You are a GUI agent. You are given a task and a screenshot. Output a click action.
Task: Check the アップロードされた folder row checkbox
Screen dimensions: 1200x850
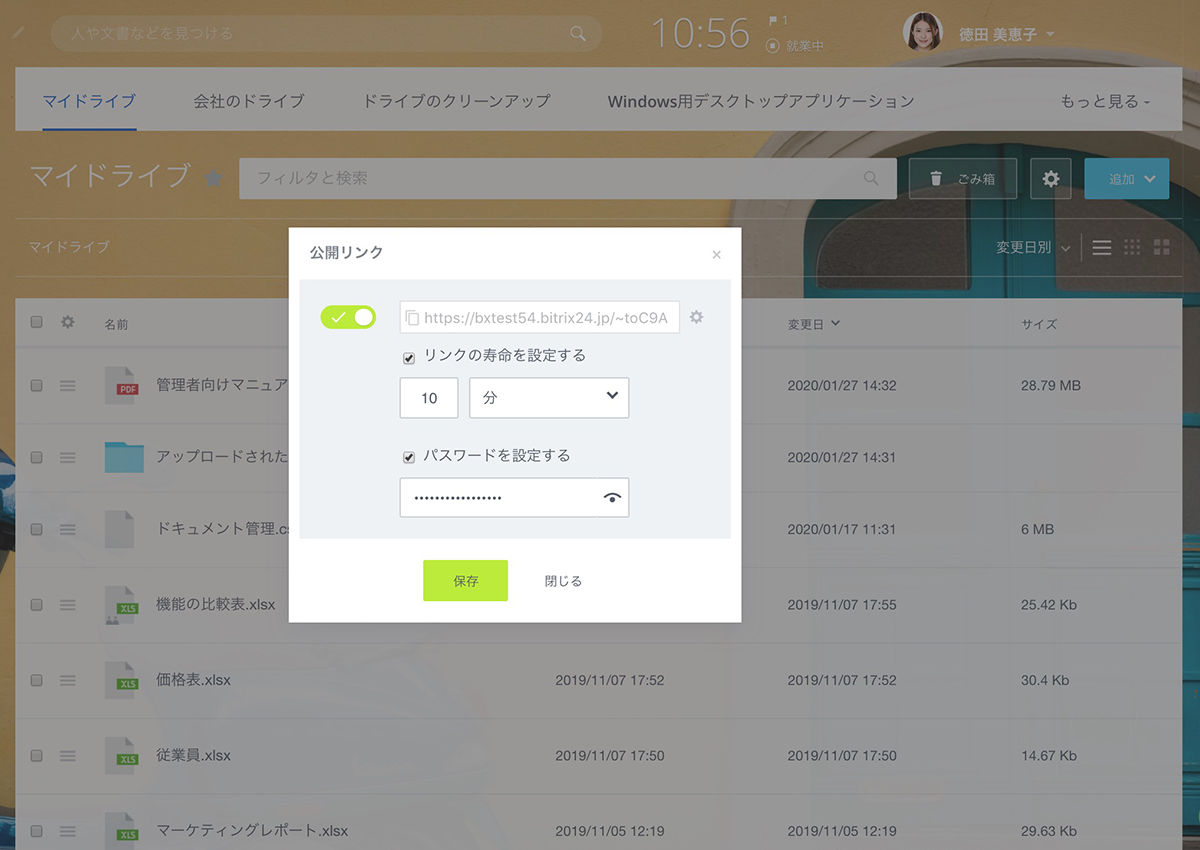[x=37, y=457]
